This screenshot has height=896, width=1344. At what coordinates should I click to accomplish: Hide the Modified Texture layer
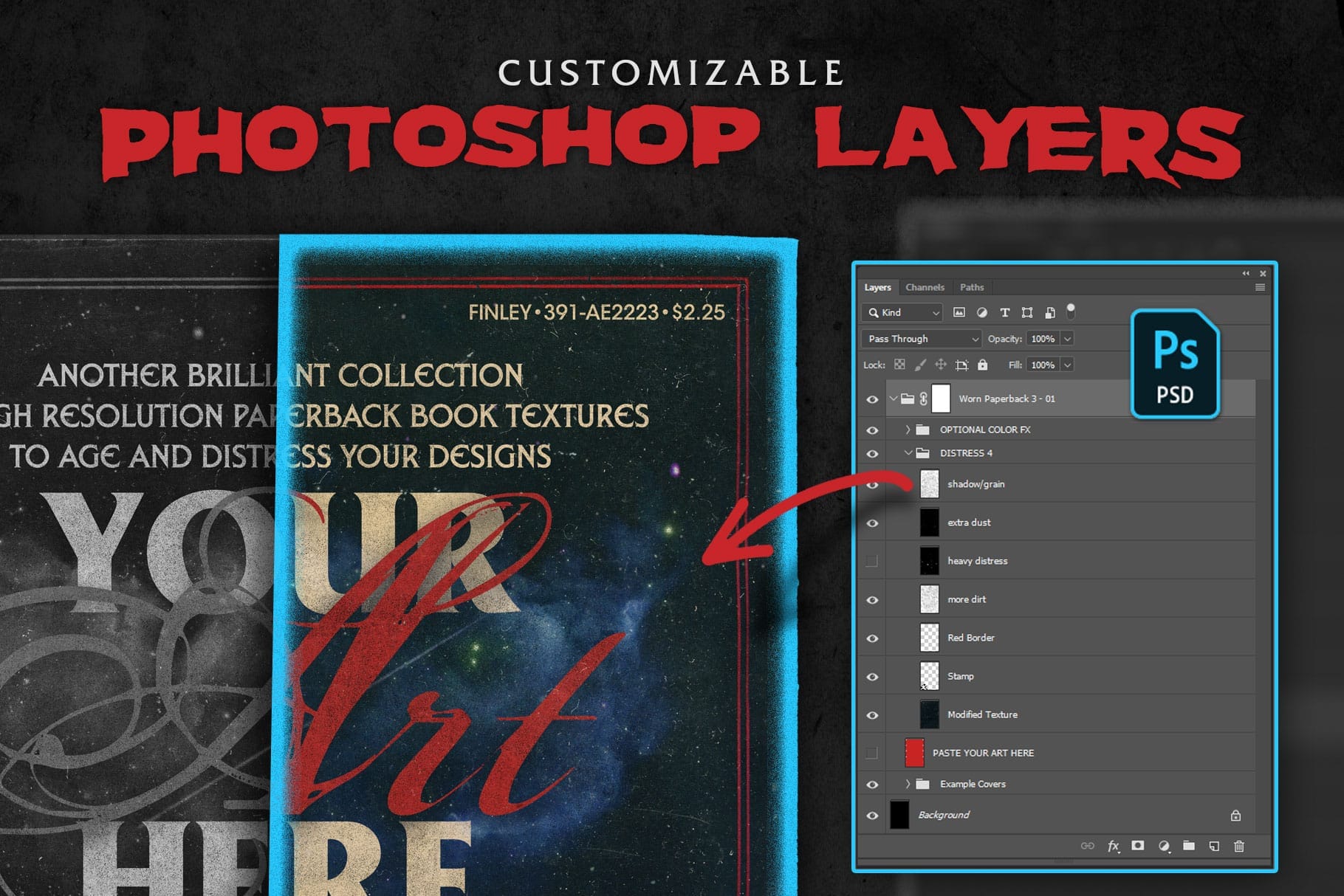[872, 715]
